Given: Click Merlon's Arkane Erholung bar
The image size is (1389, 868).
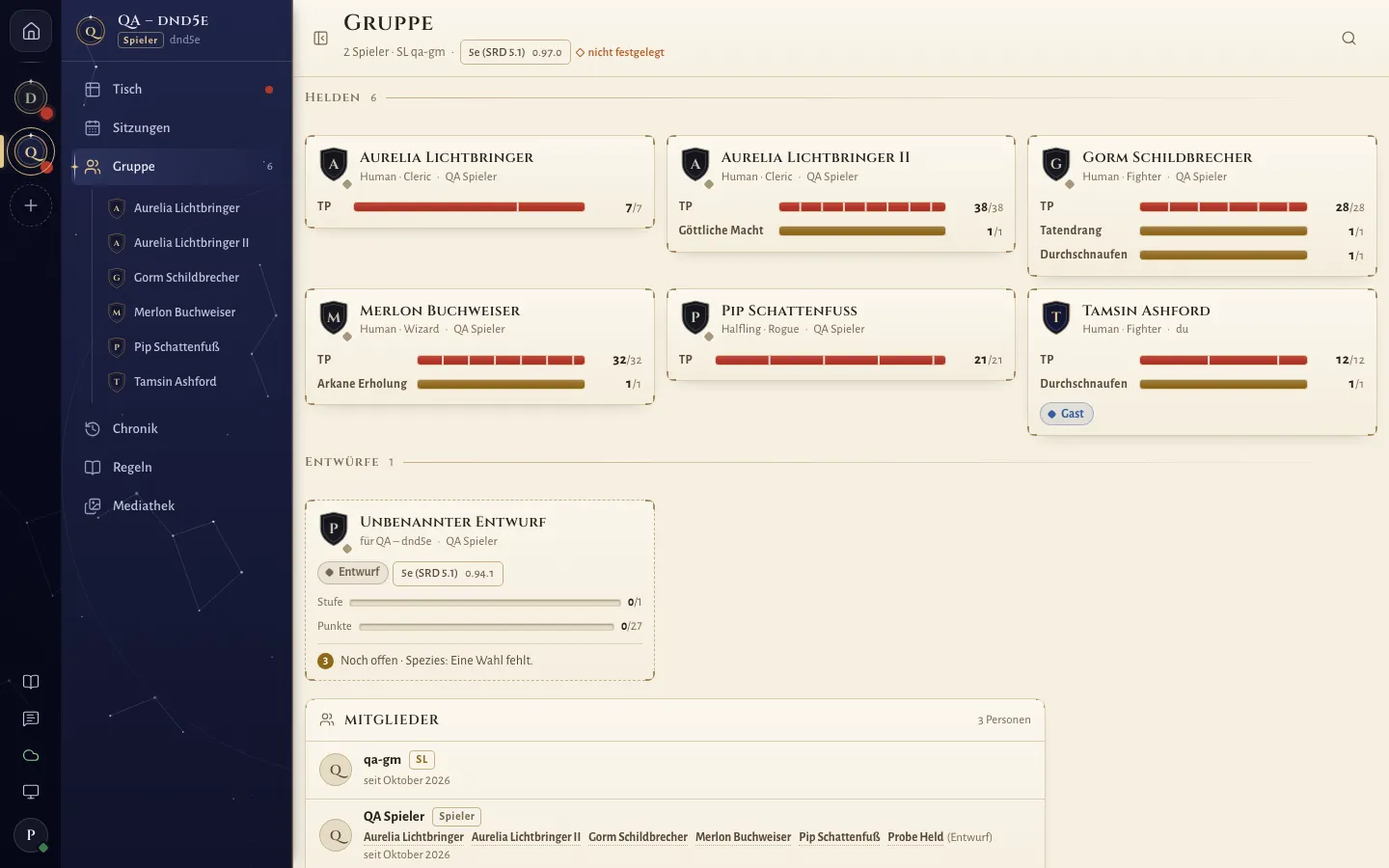Looking at the screenshot, I should pos(501,384).
